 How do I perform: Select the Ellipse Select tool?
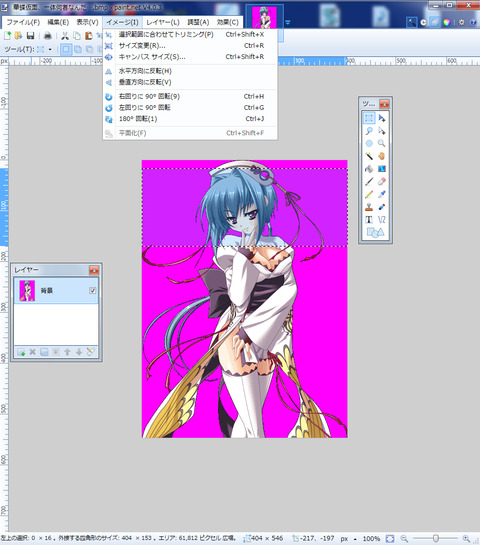point(369,144)
